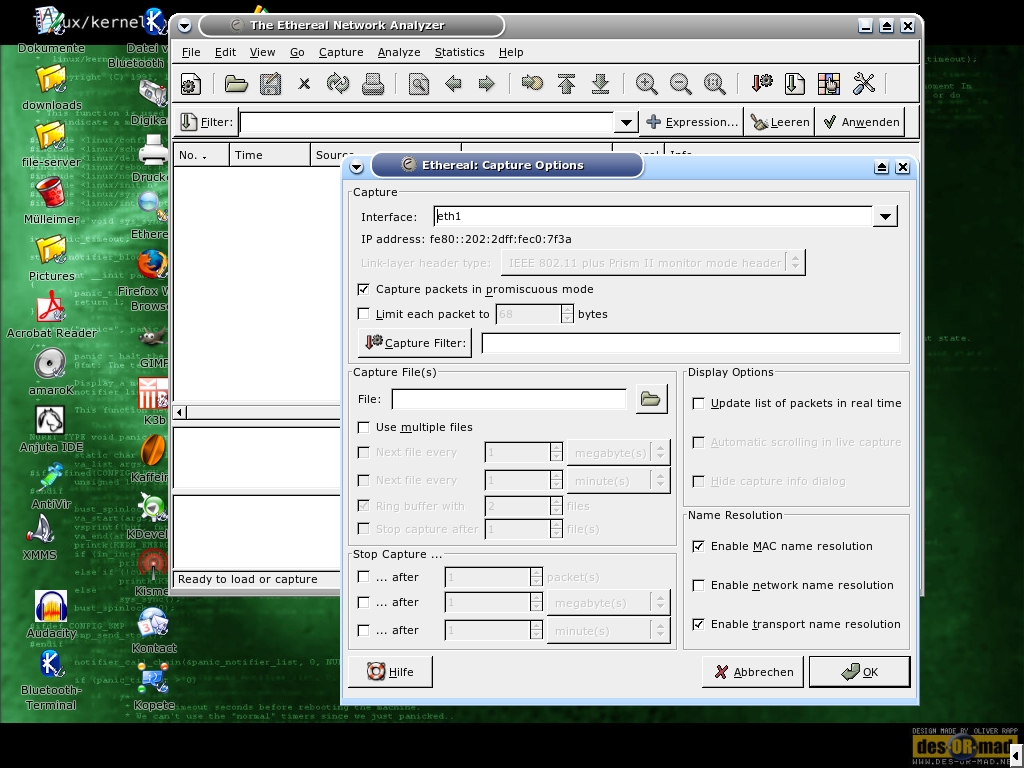
Task: Click the OK button to start capture
Action: (x=859, y=672)
